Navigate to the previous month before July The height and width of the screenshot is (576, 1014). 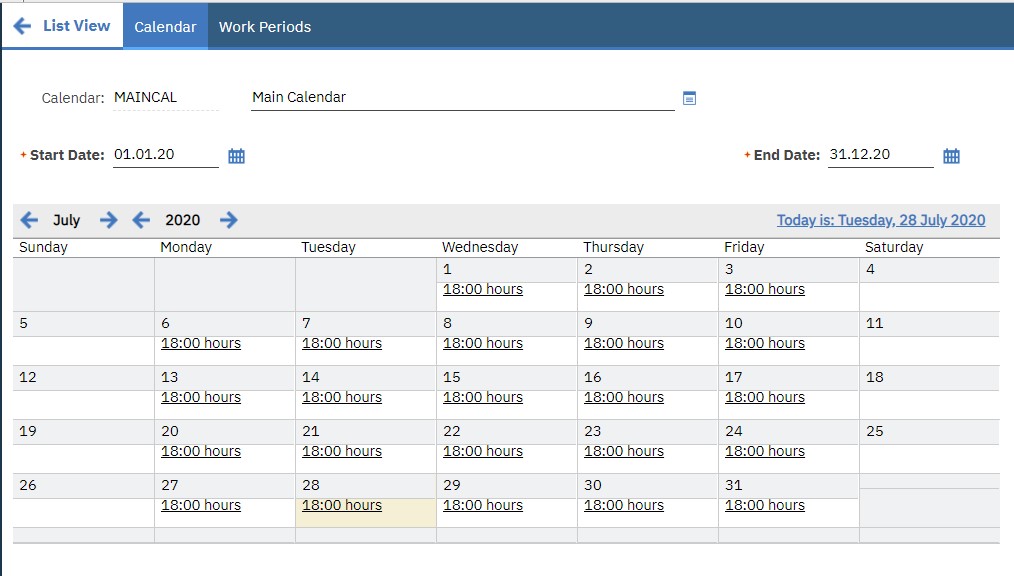click(30, 219)
